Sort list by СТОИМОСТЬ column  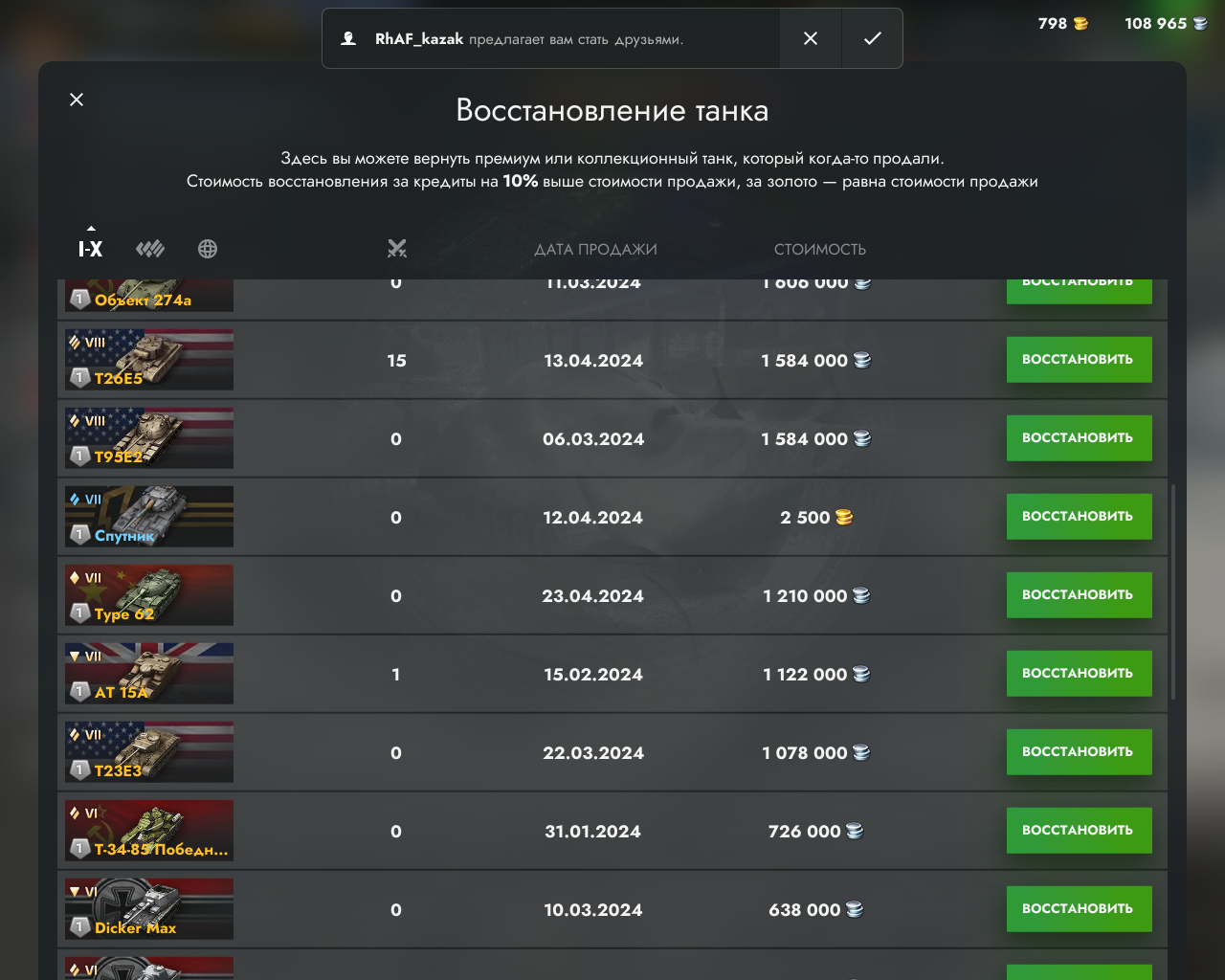(820, 249)
